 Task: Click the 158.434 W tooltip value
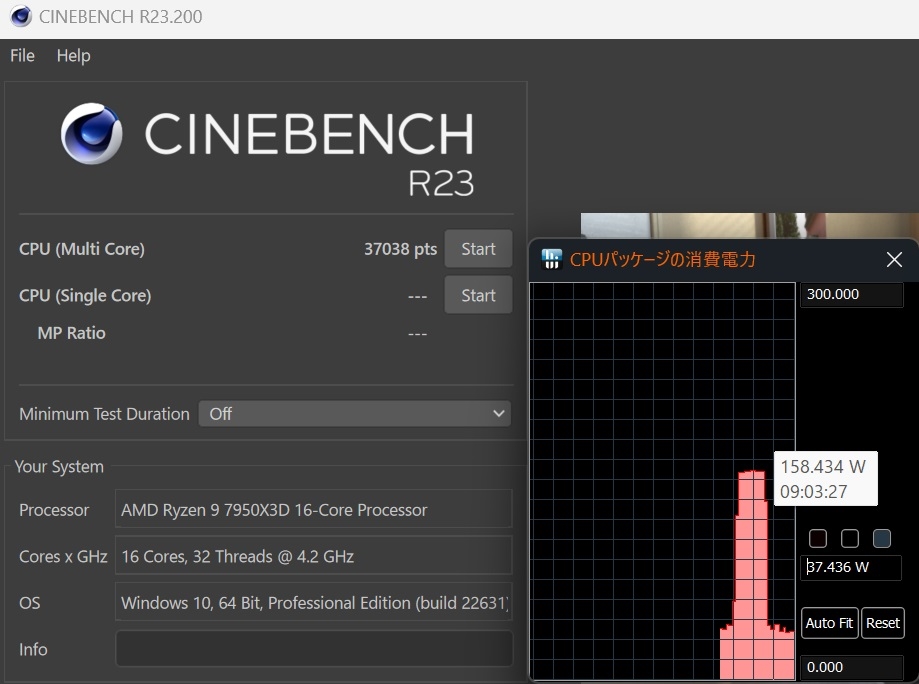[x=823, y=467]
